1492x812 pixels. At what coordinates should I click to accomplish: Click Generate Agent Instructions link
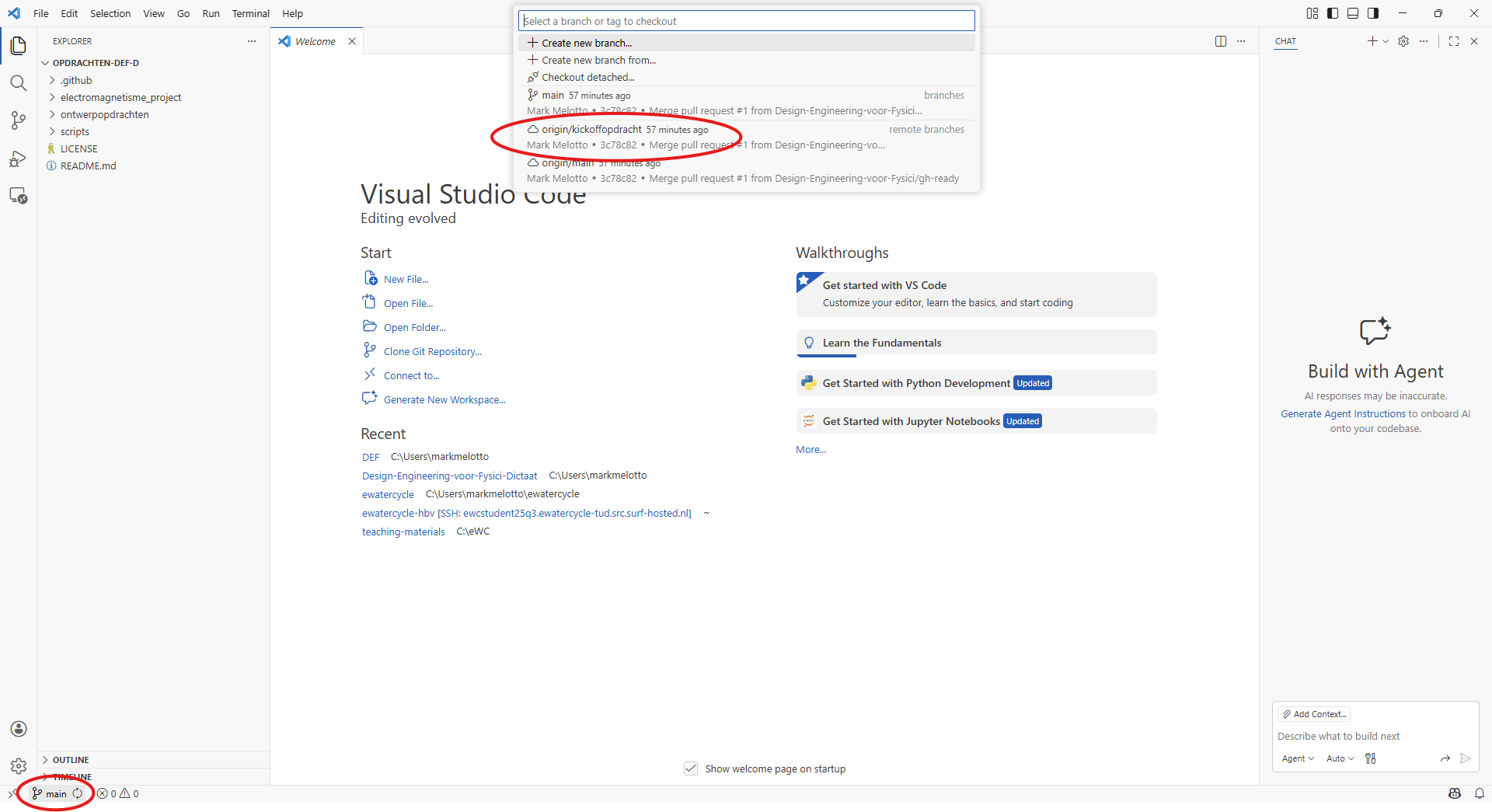(1344, 413)
